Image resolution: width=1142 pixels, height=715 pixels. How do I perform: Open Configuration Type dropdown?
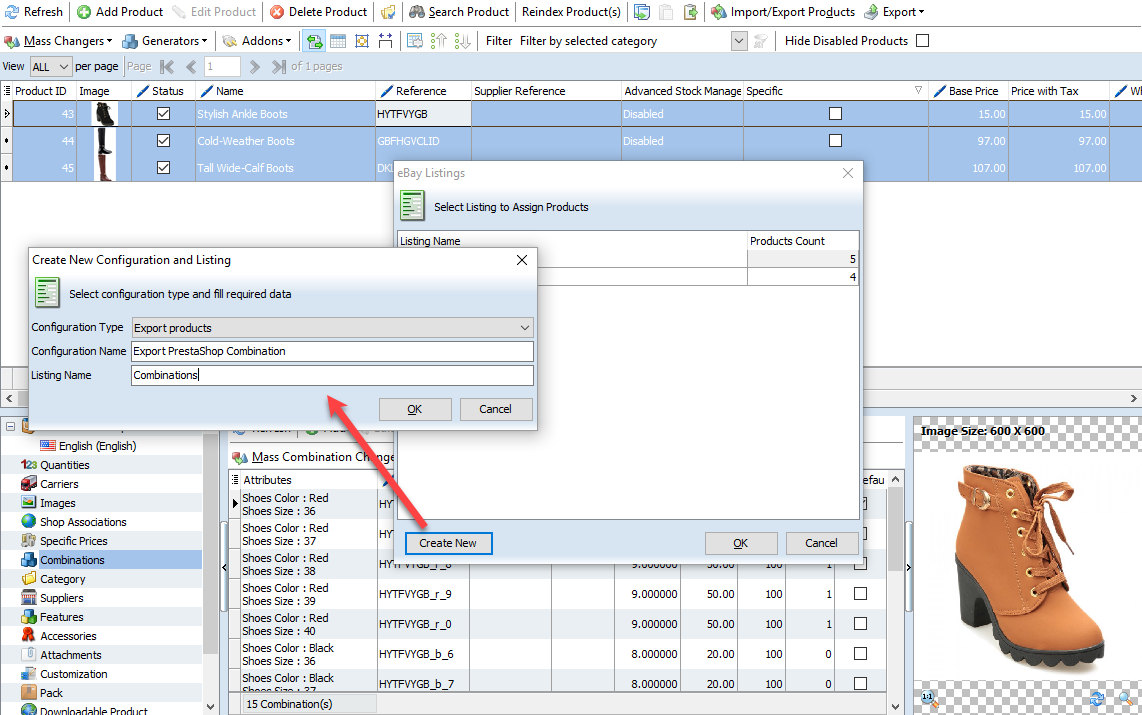tap(332, 328)
